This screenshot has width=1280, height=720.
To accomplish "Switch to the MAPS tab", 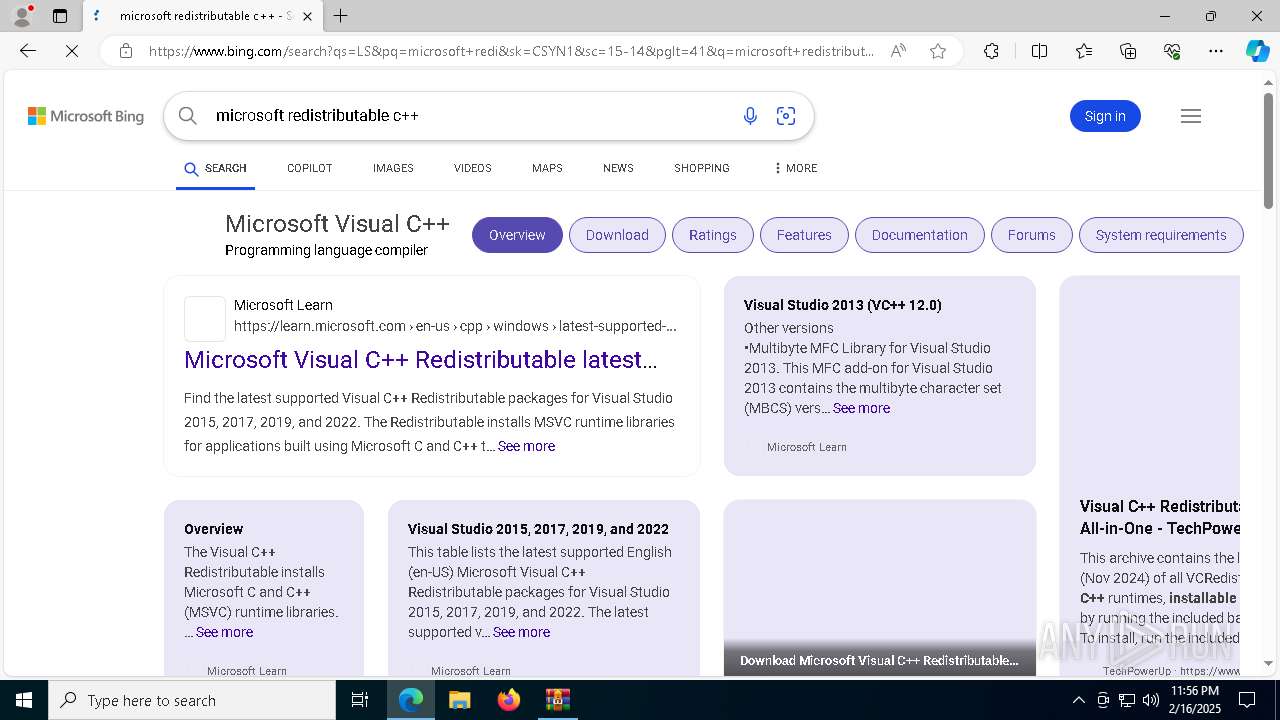I will coord(547,168).
